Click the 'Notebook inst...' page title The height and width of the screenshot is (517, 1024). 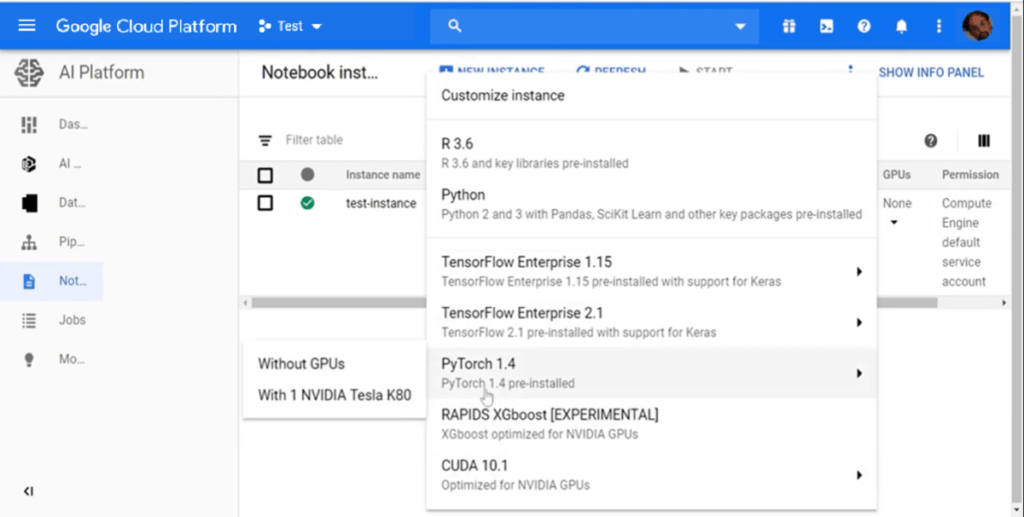click(319, 72)
